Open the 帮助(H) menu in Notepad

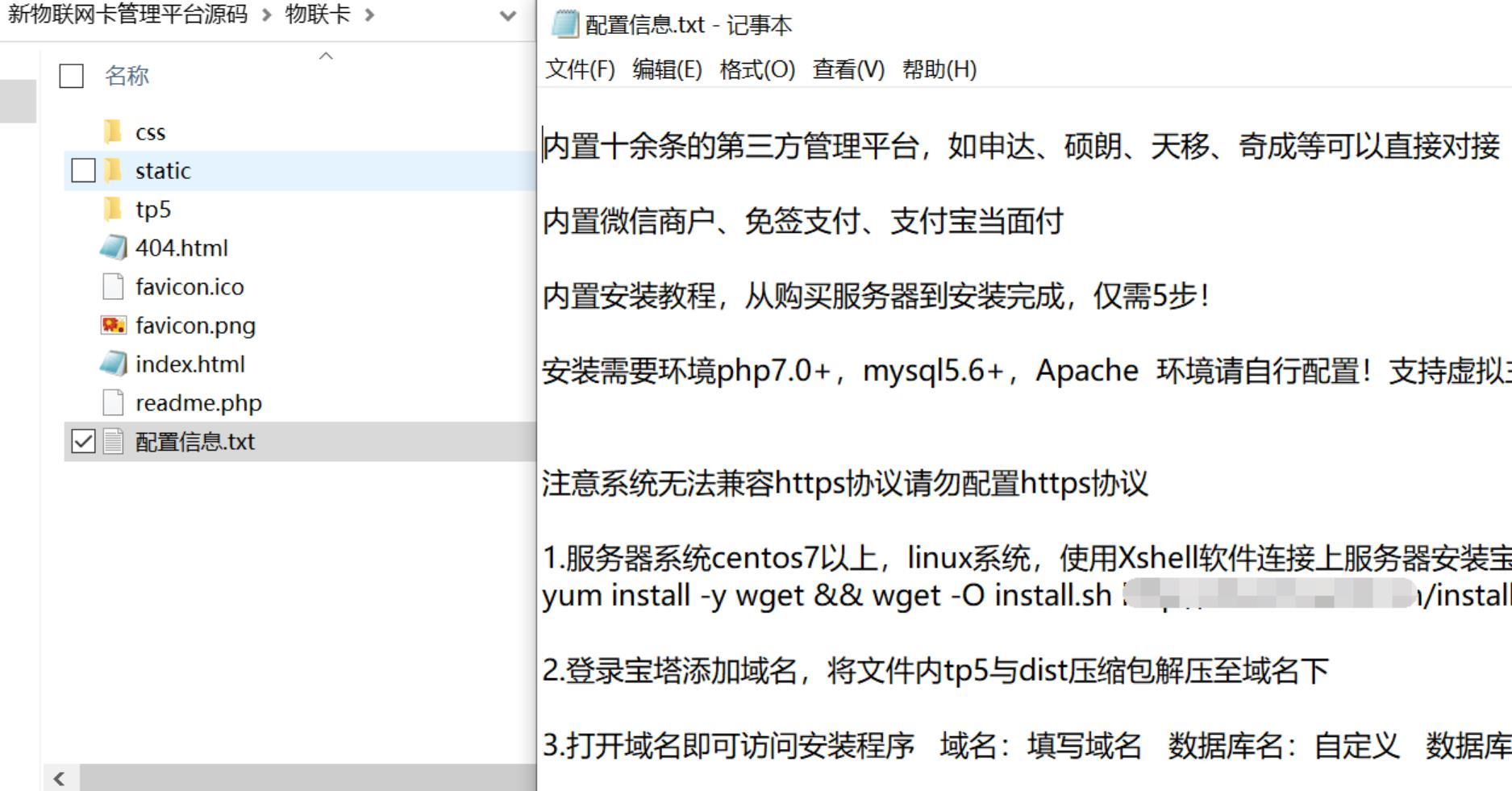pos(939,69)
